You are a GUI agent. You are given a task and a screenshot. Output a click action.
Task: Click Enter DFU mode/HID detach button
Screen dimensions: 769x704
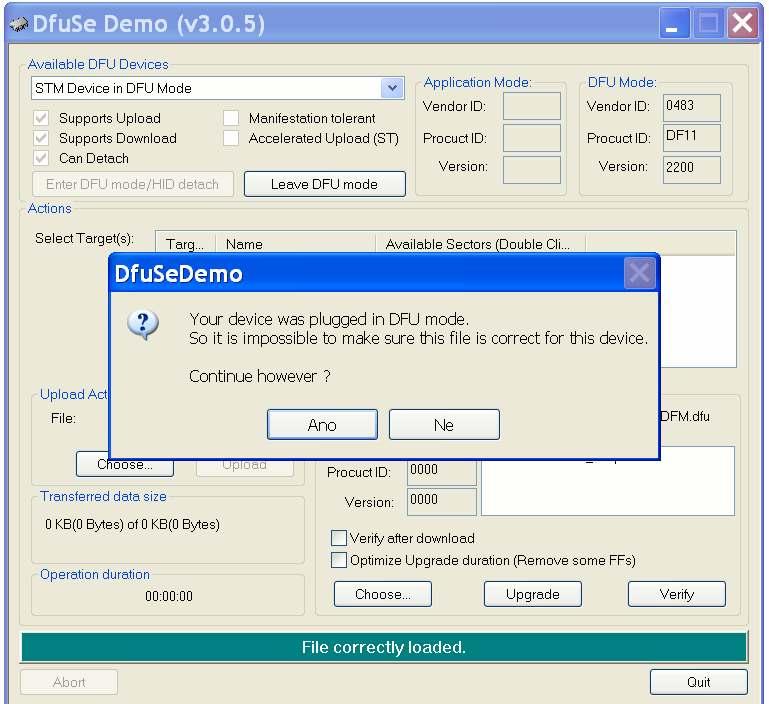pos(133,184)
